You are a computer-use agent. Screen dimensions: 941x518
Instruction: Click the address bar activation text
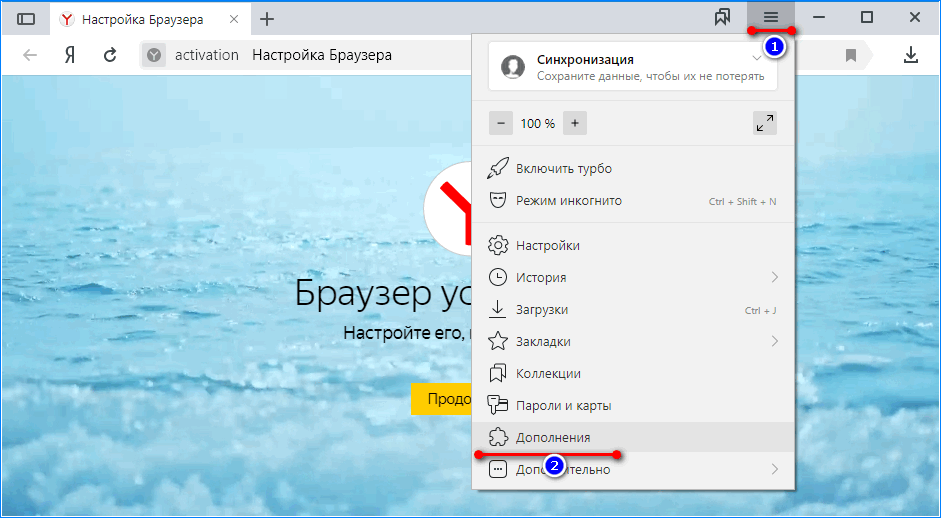coord(206,55)
